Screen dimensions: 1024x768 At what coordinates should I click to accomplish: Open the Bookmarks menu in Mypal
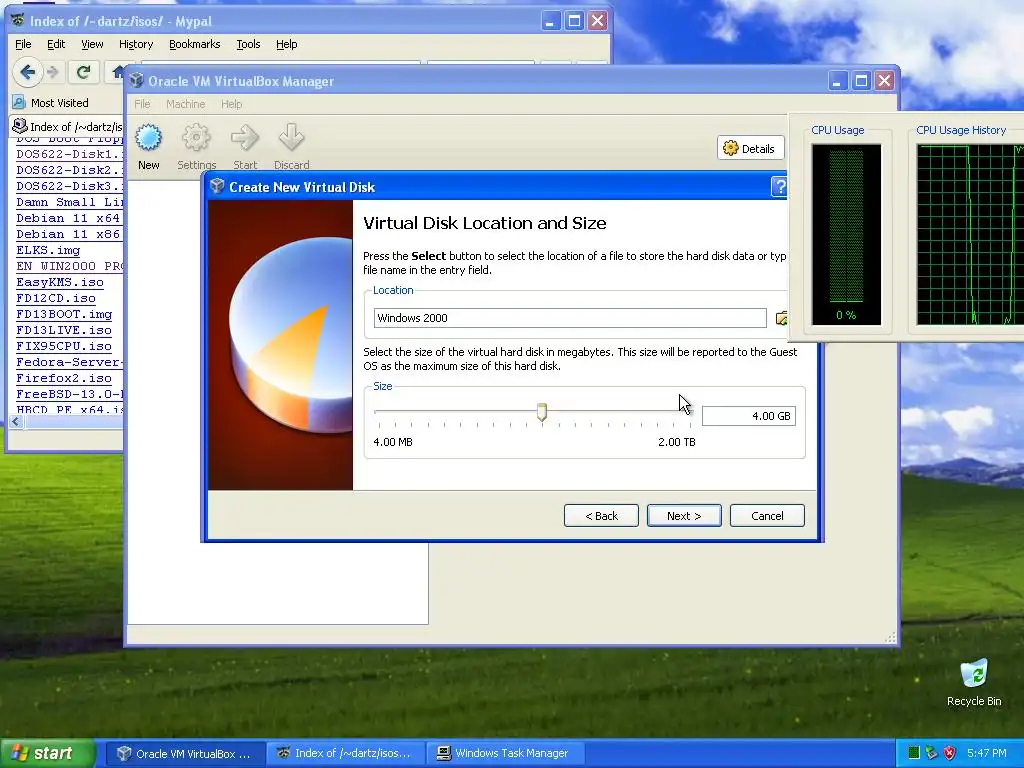click(x=195, y=44)
